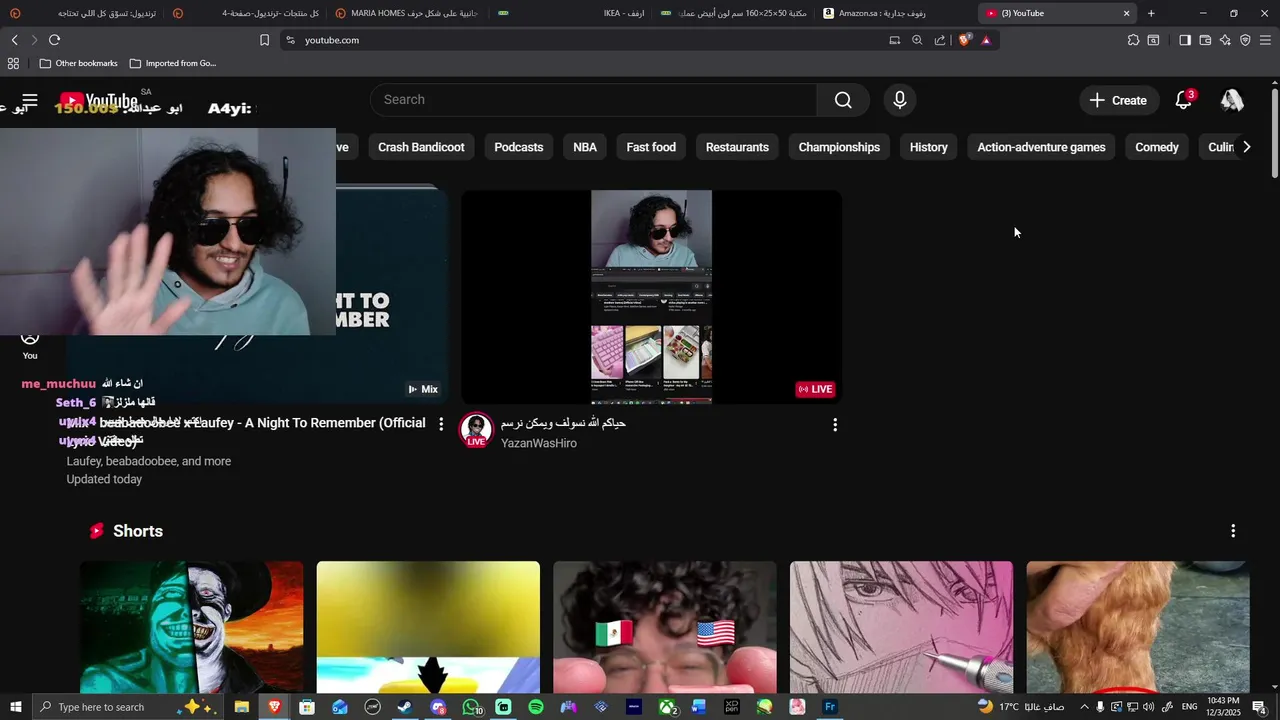Open WhatsApp from the taskbar
The width and height of the screenshot is (1280, 720).
(x=470, y=707)
